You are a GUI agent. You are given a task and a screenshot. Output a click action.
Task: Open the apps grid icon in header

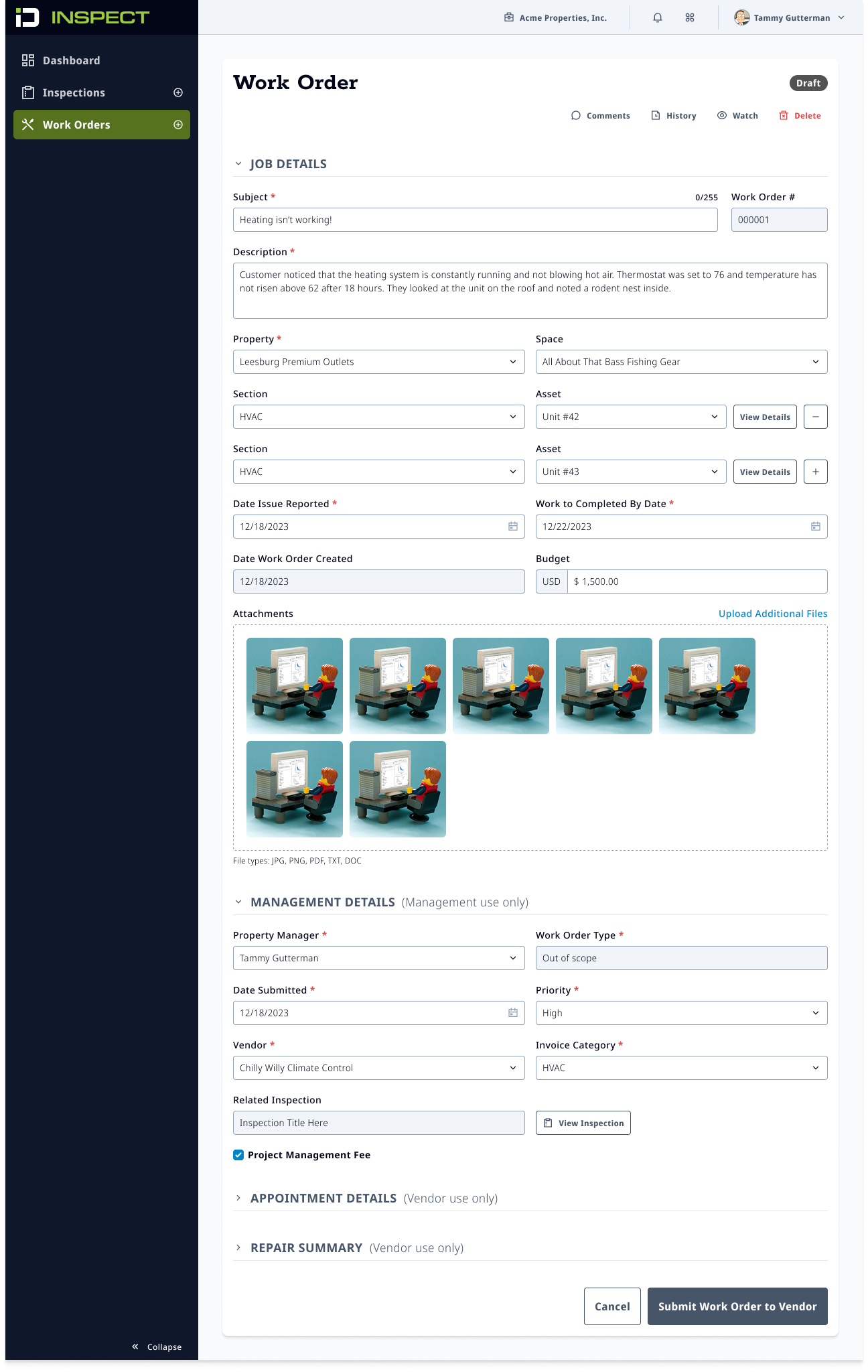[690, 18]
